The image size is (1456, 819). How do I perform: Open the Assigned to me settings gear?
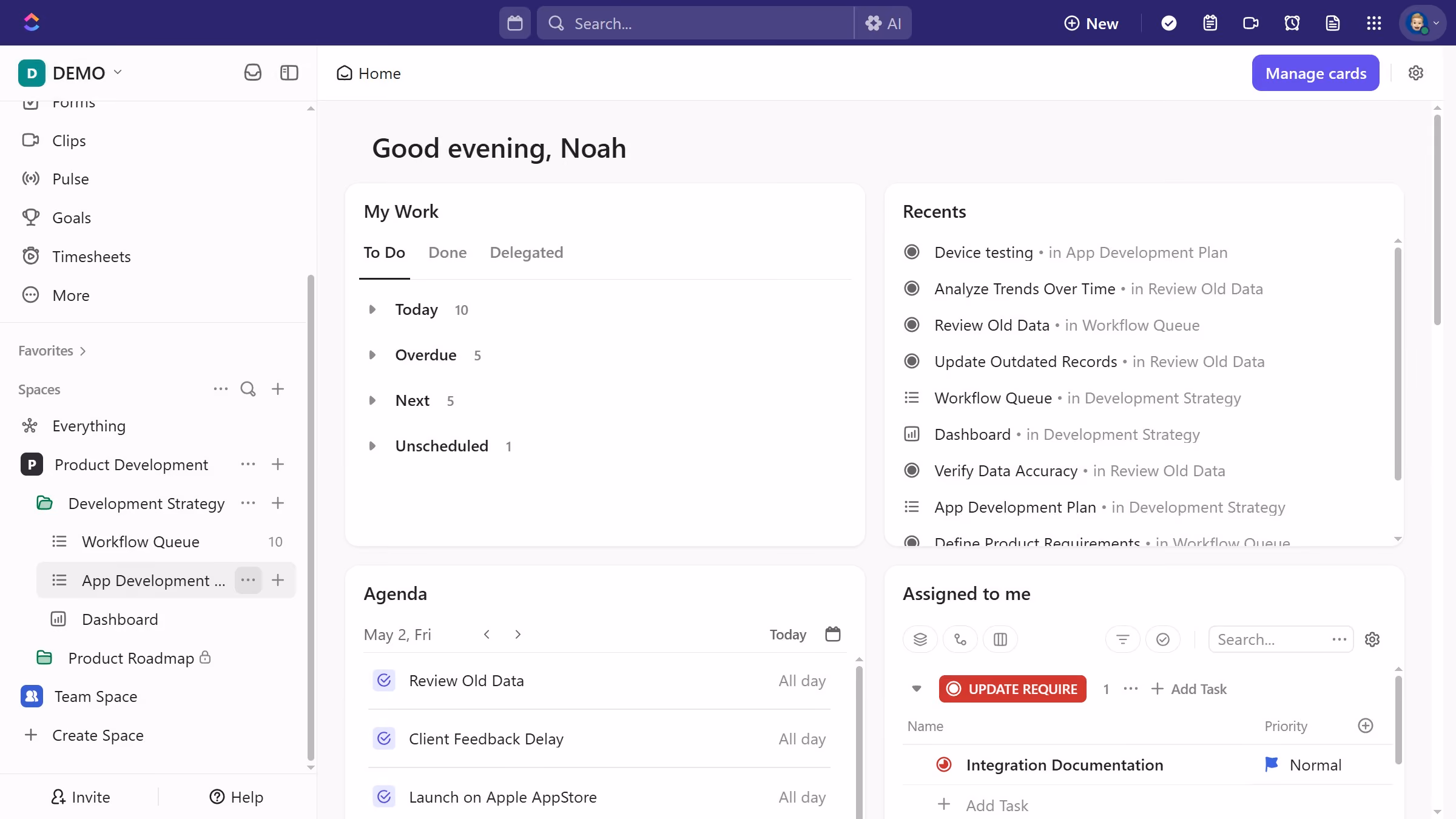1372,639
